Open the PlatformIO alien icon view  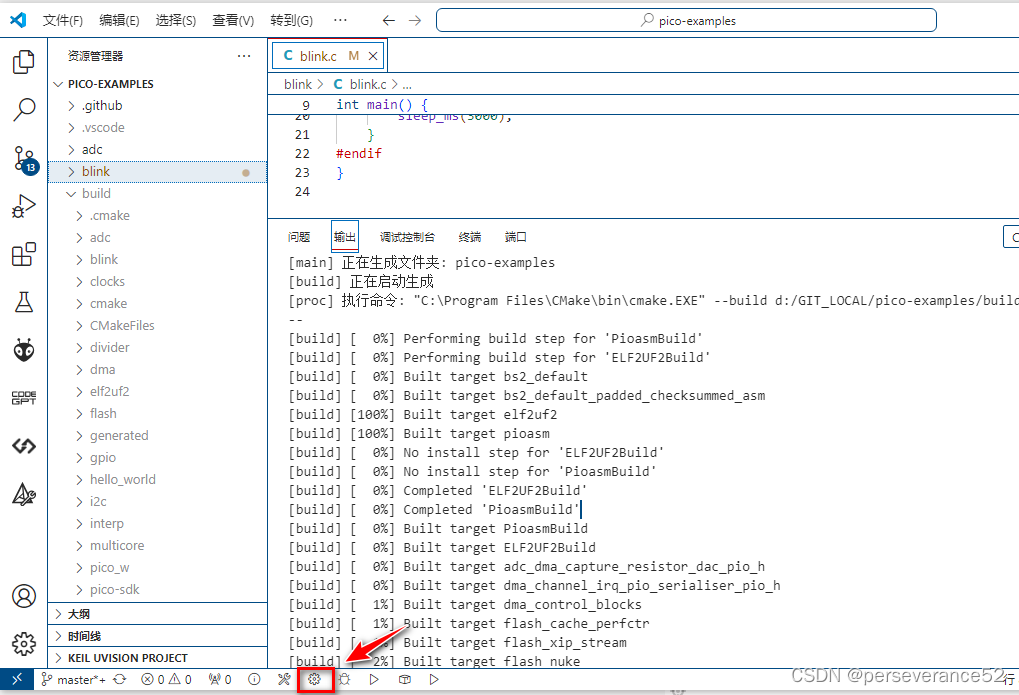tap(24, 350)
